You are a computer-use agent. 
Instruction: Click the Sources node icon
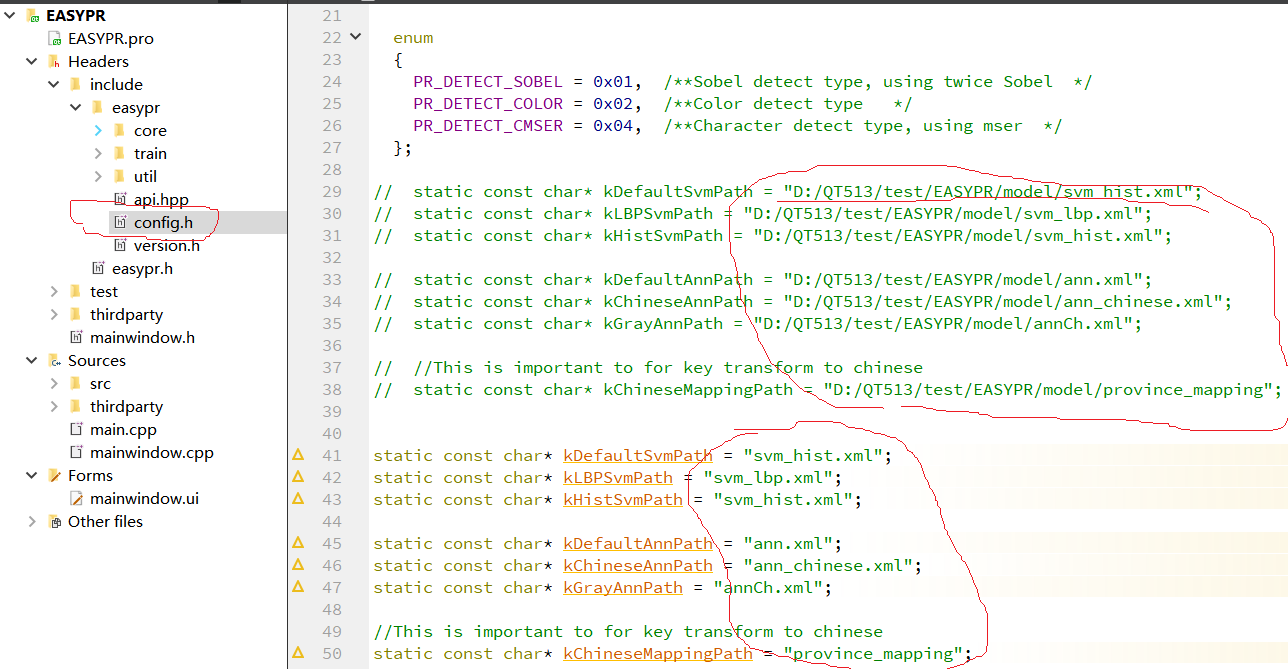pyautogui.click(x=53, y=360)
